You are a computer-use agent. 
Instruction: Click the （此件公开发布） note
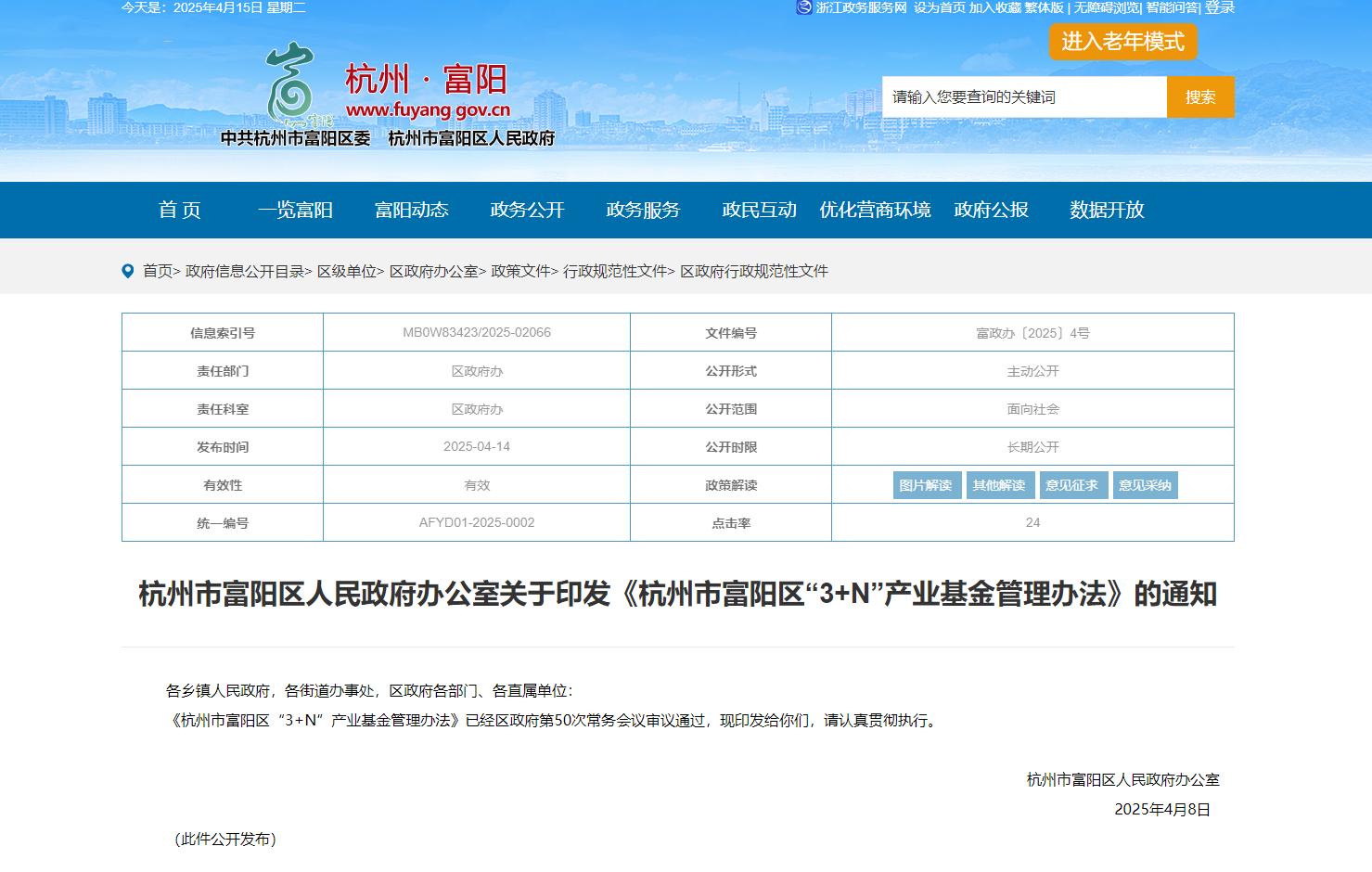[225, 839]
